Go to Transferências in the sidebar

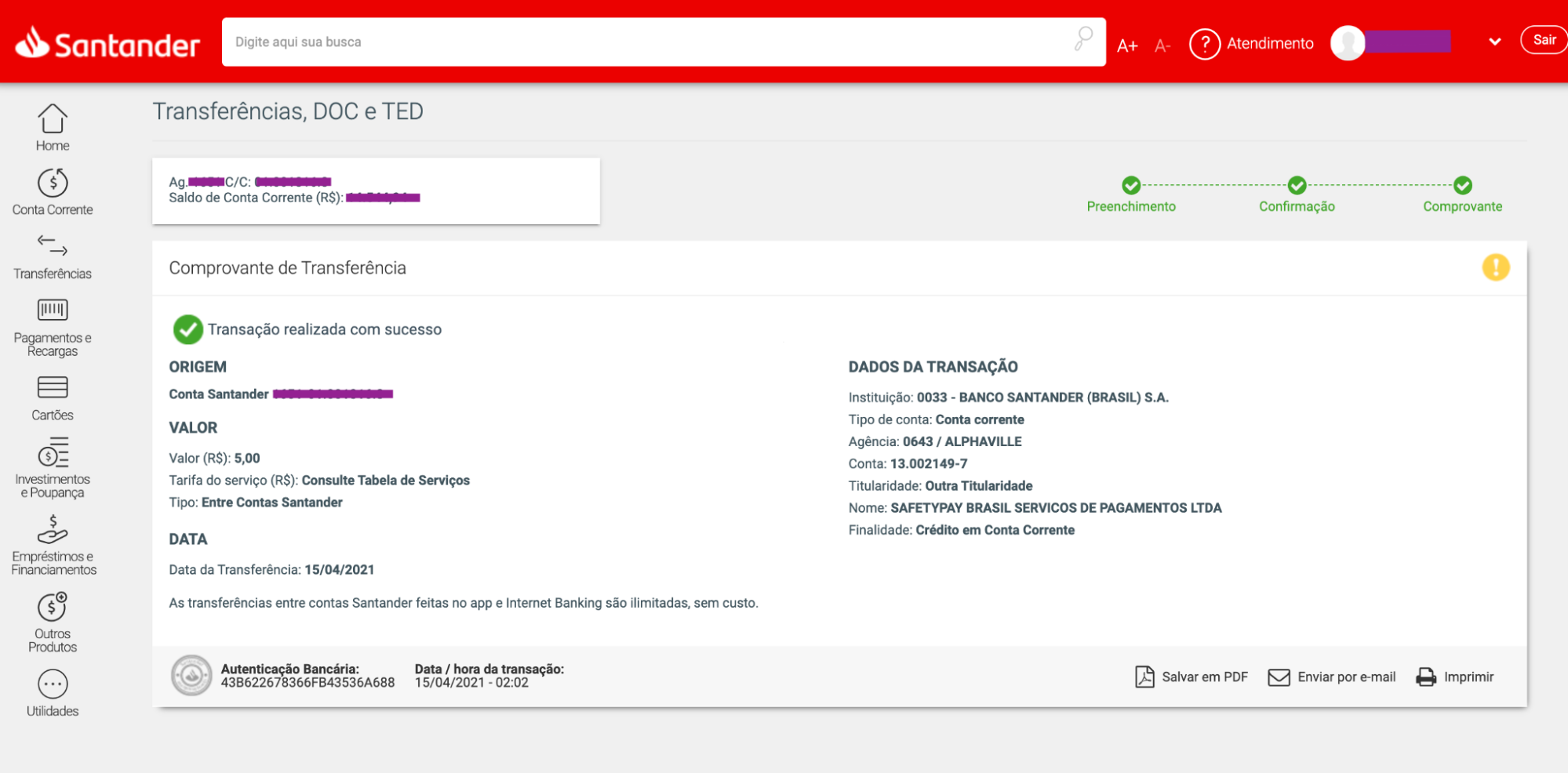pyautogui.click(x=53, y=247)
